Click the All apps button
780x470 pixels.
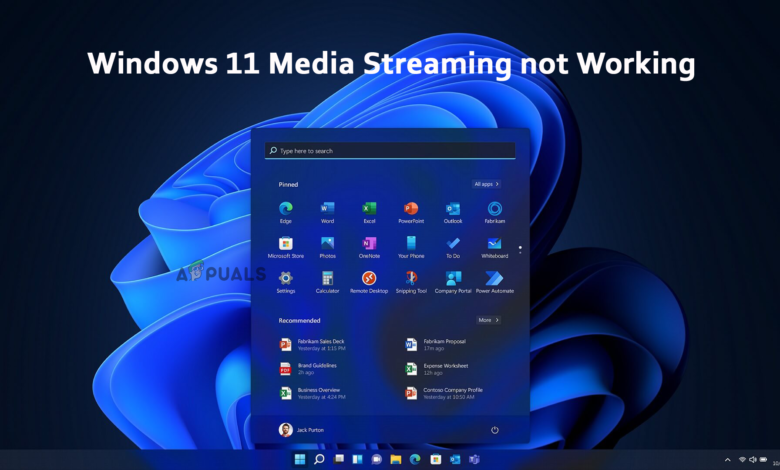pos(486,184)
